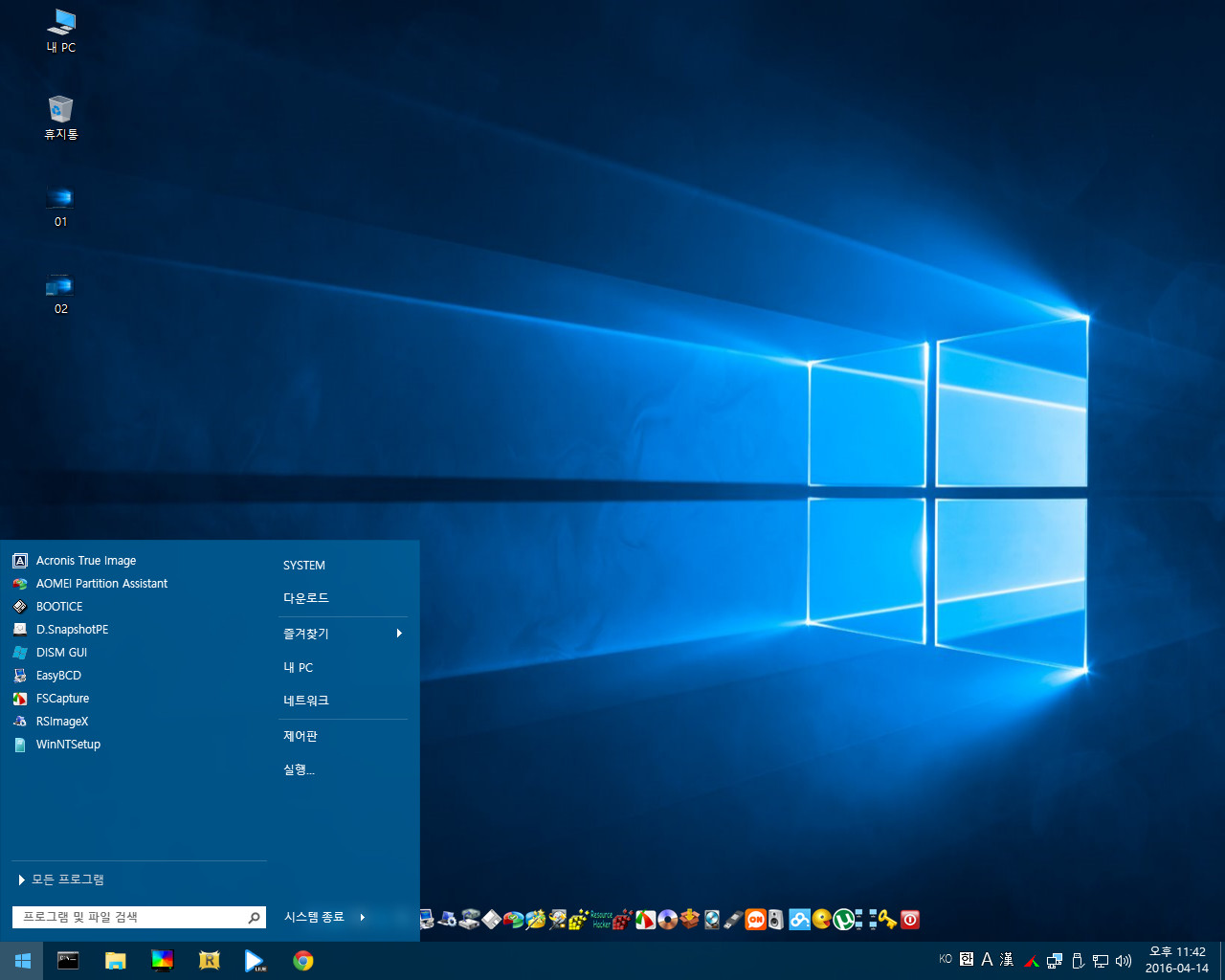
Task: Open the 내 PC desktop icon
Action: (x=61, y=31)
